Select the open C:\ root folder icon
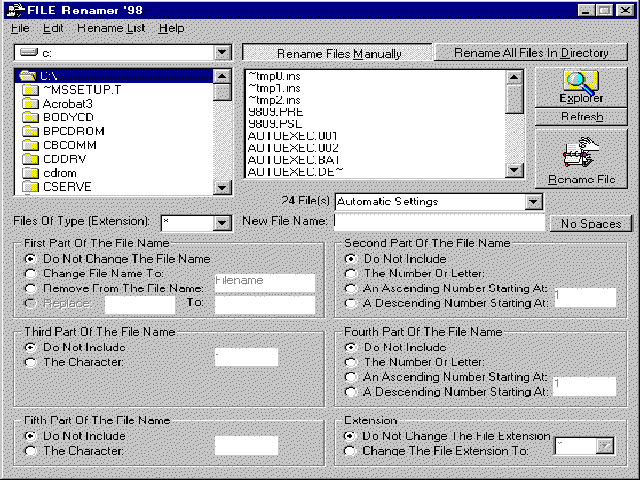 (29, 76)
